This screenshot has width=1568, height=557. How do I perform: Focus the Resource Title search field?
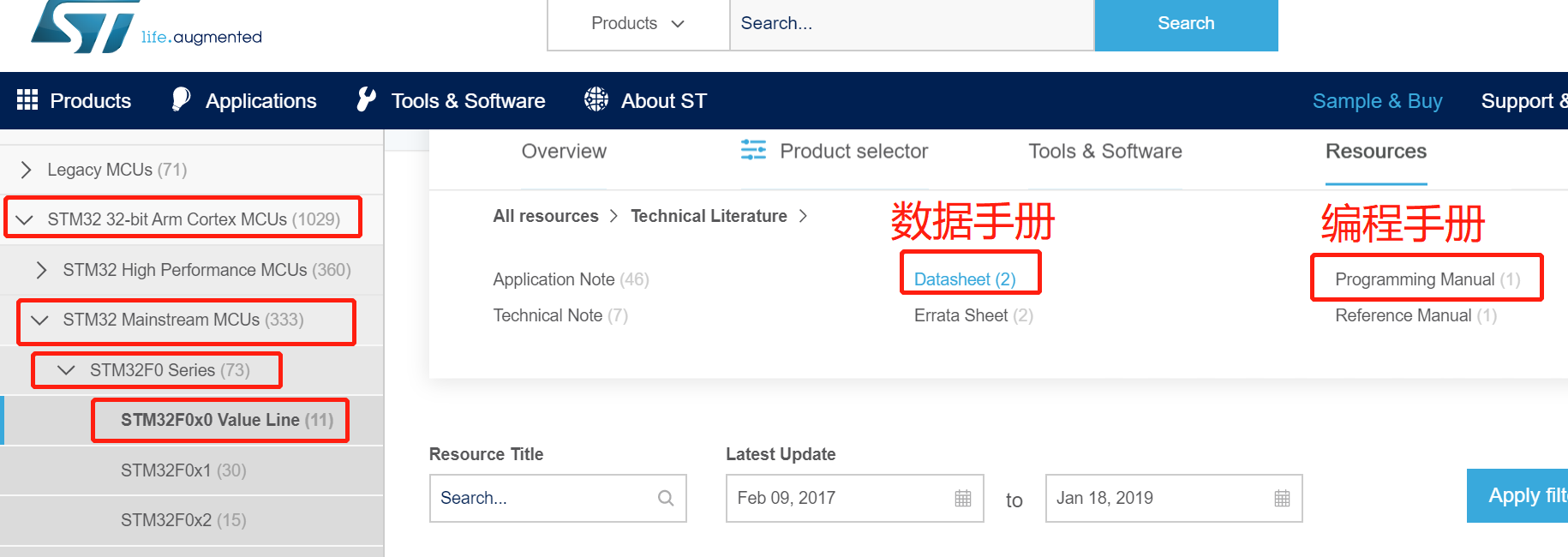(x=558, y=498)
